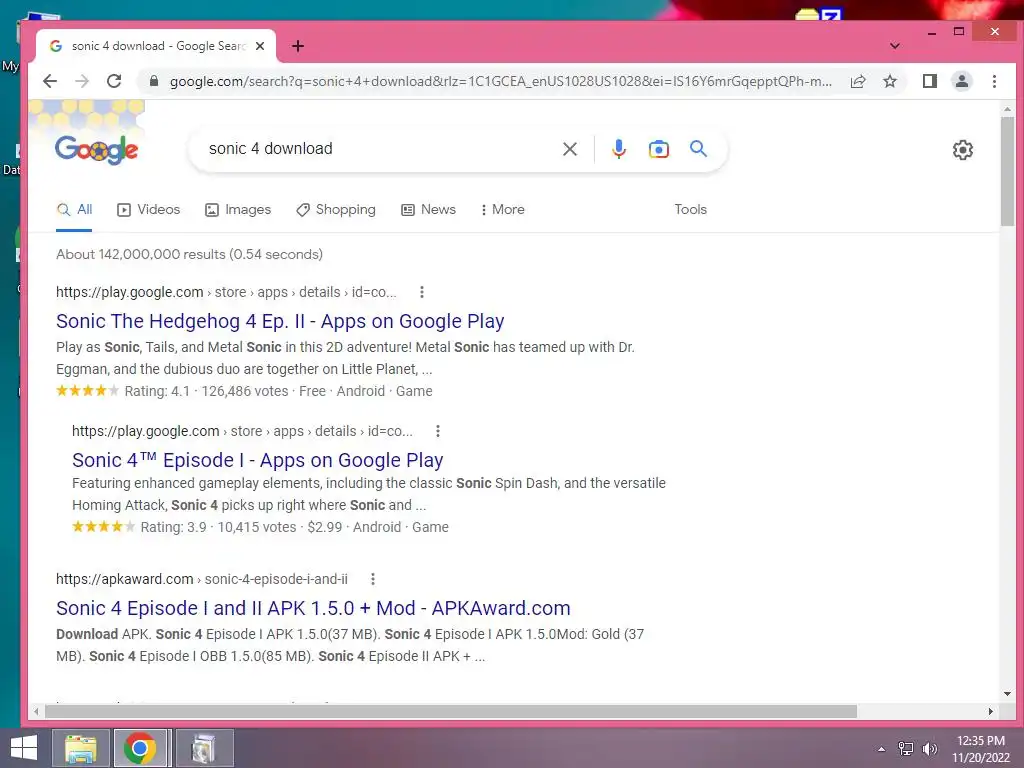Click the scroll down arrow

coord(1007,694)
